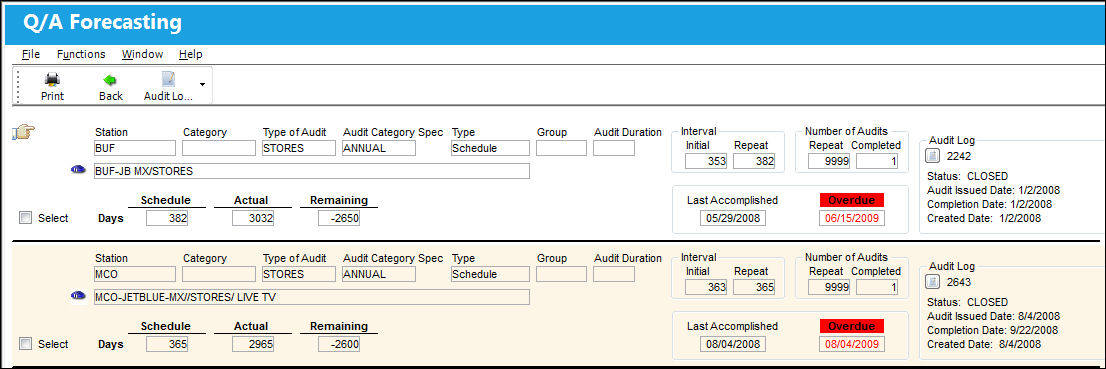This screenshot has width=1106, height=369.
Task: Open audit log document icon 2242
Action: [x=932, y=156]
